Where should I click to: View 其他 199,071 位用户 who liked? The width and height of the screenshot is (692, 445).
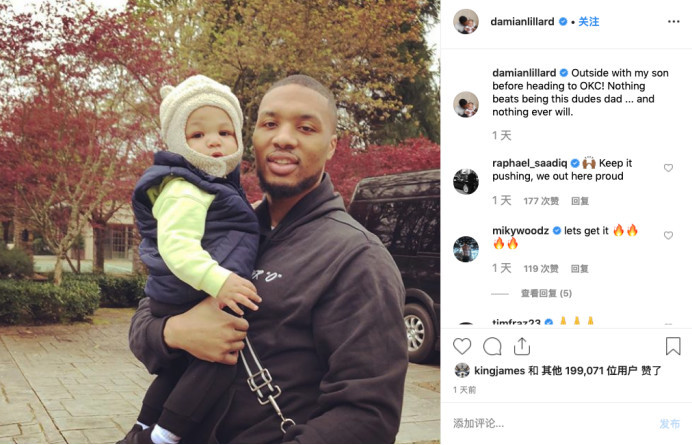589,370
